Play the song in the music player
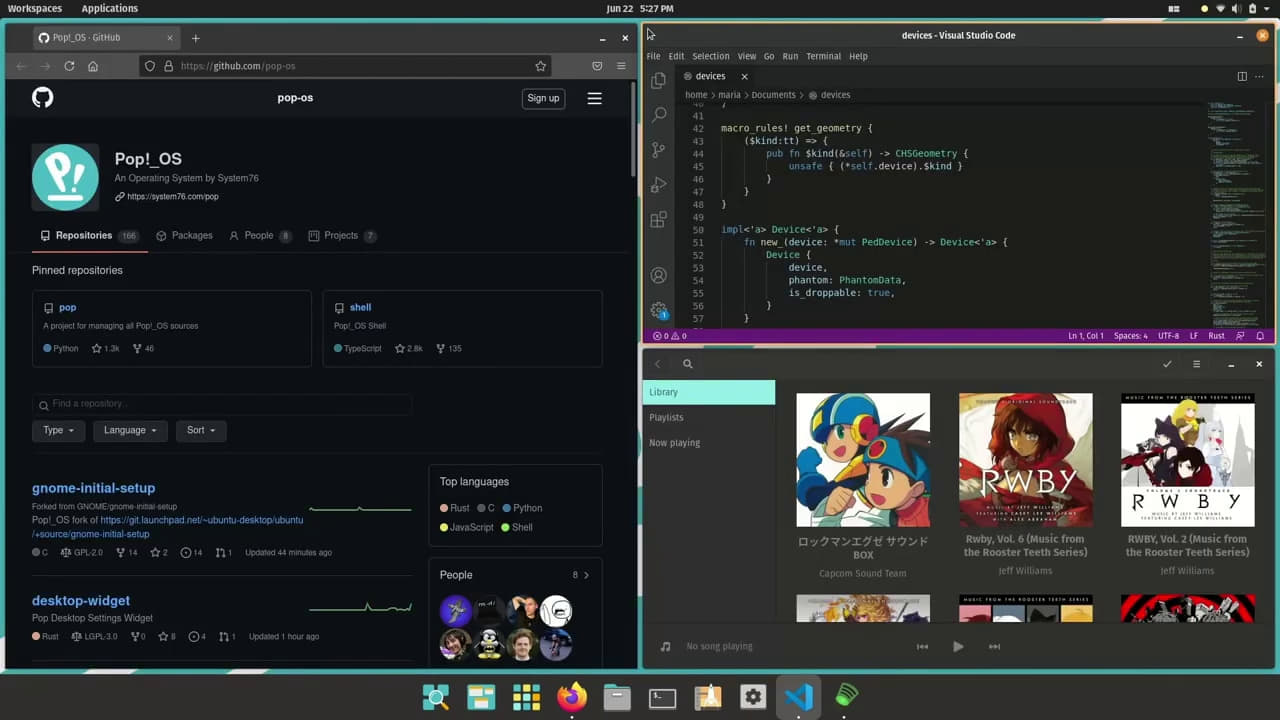 958,646
